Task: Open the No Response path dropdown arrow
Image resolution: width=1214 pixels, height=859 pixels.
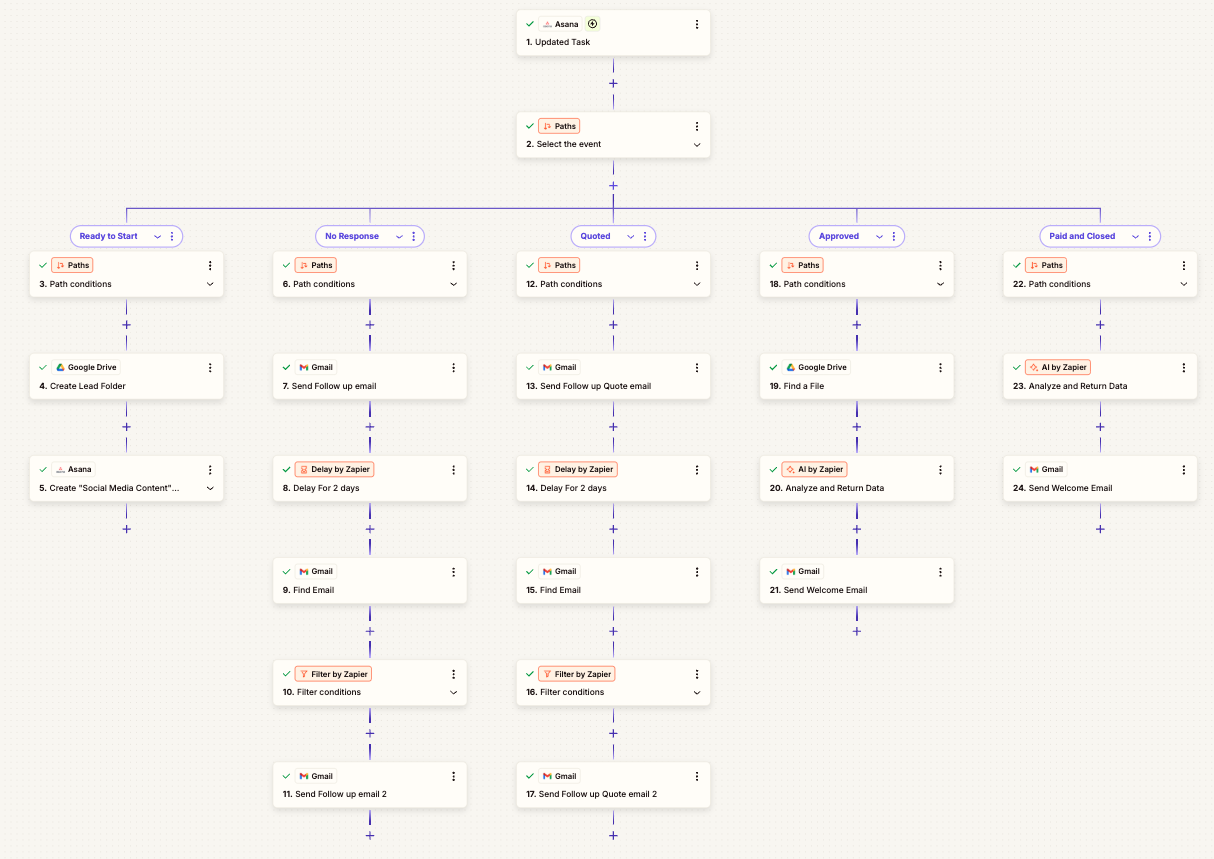Action: tap(399, 237)
